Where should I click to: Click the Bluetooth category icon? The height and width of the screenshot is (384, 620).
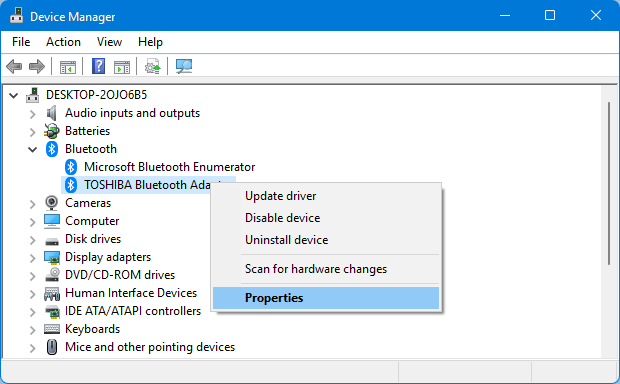coord(52,149)
